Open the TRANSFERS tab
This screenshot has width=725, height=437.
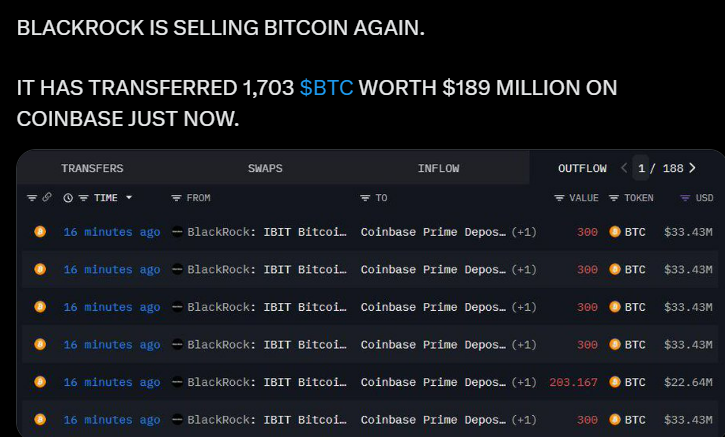tap(92, 168)
